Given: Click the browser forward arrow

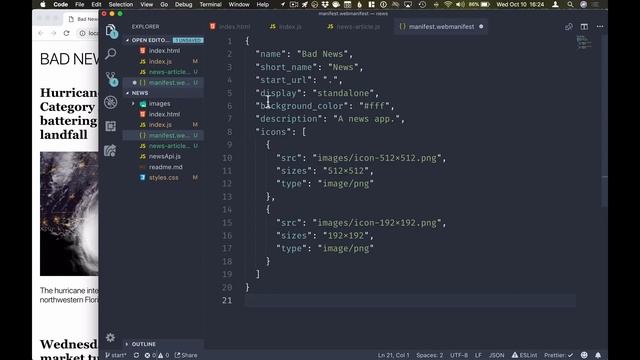Looking at the screenshot, I should 53,33.
